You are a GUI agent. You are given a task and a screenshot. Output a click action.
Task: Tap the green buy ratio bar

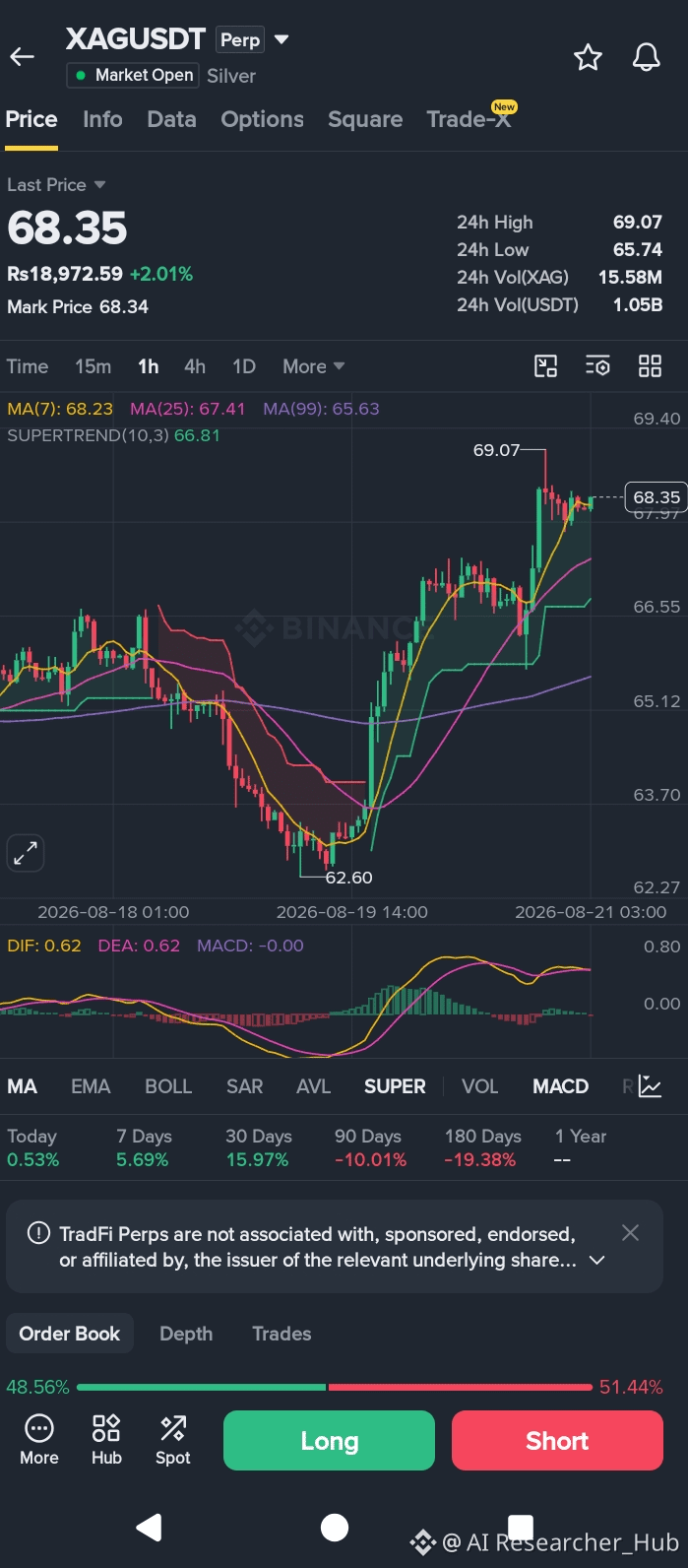click(201, 1387)
